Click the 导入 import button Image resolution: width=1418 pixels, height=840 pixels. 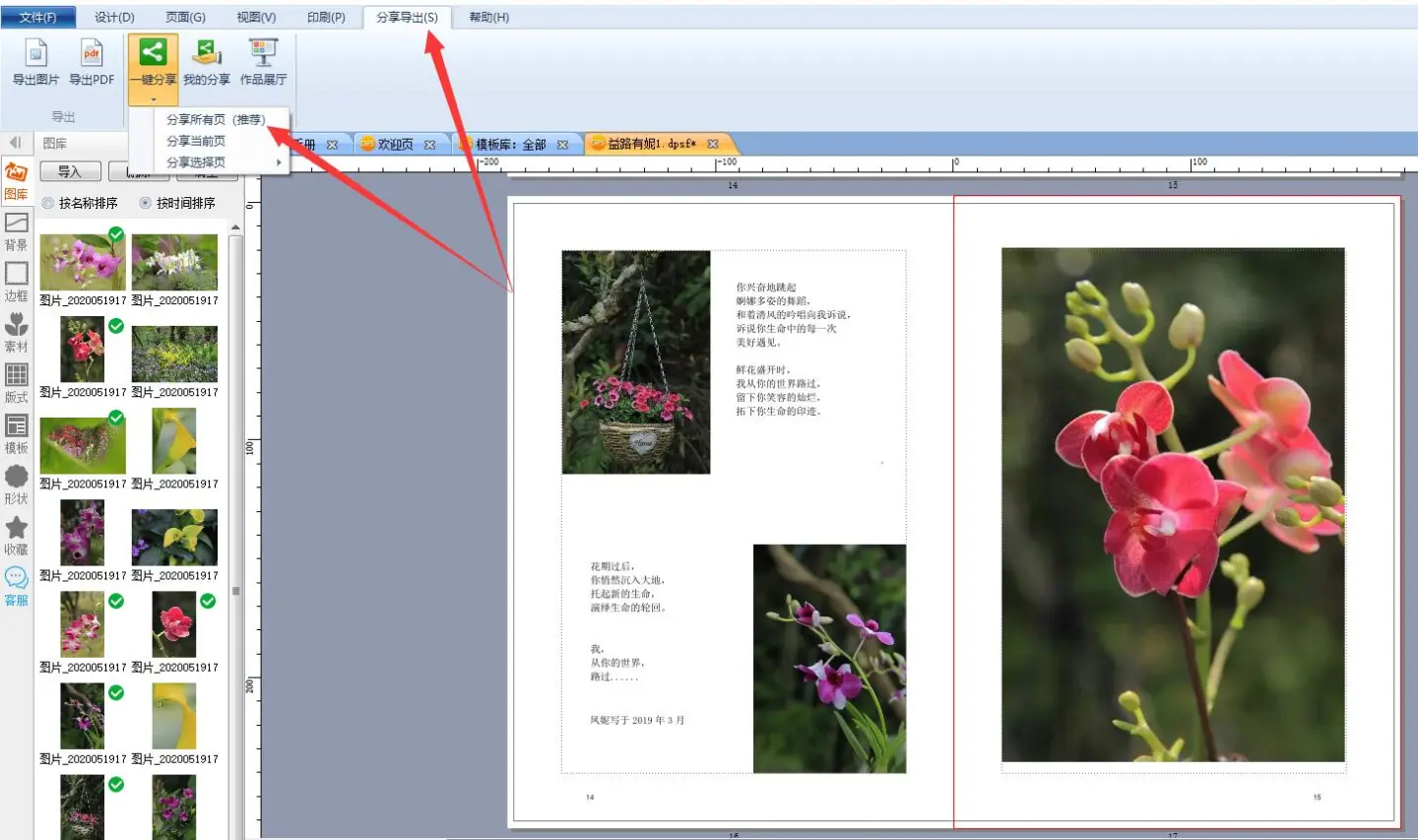tap(70, 171)
